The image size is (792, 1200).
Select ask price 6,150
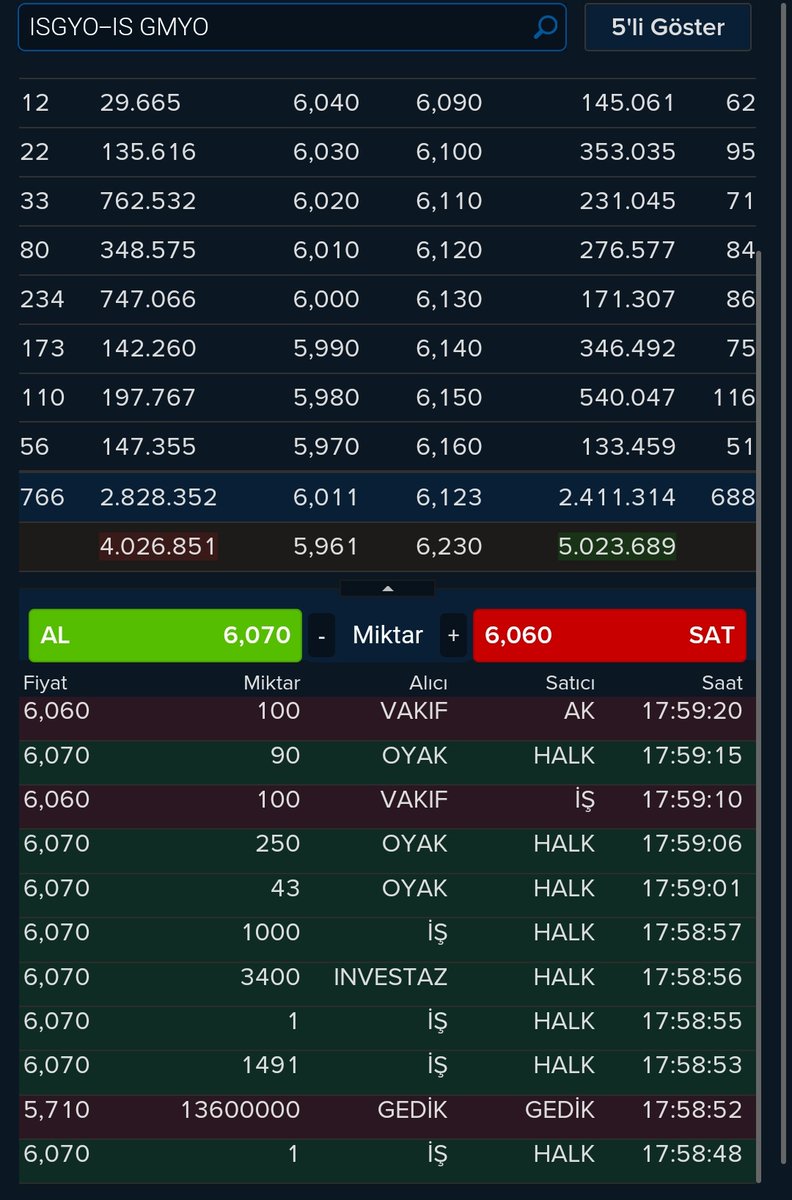450,397
